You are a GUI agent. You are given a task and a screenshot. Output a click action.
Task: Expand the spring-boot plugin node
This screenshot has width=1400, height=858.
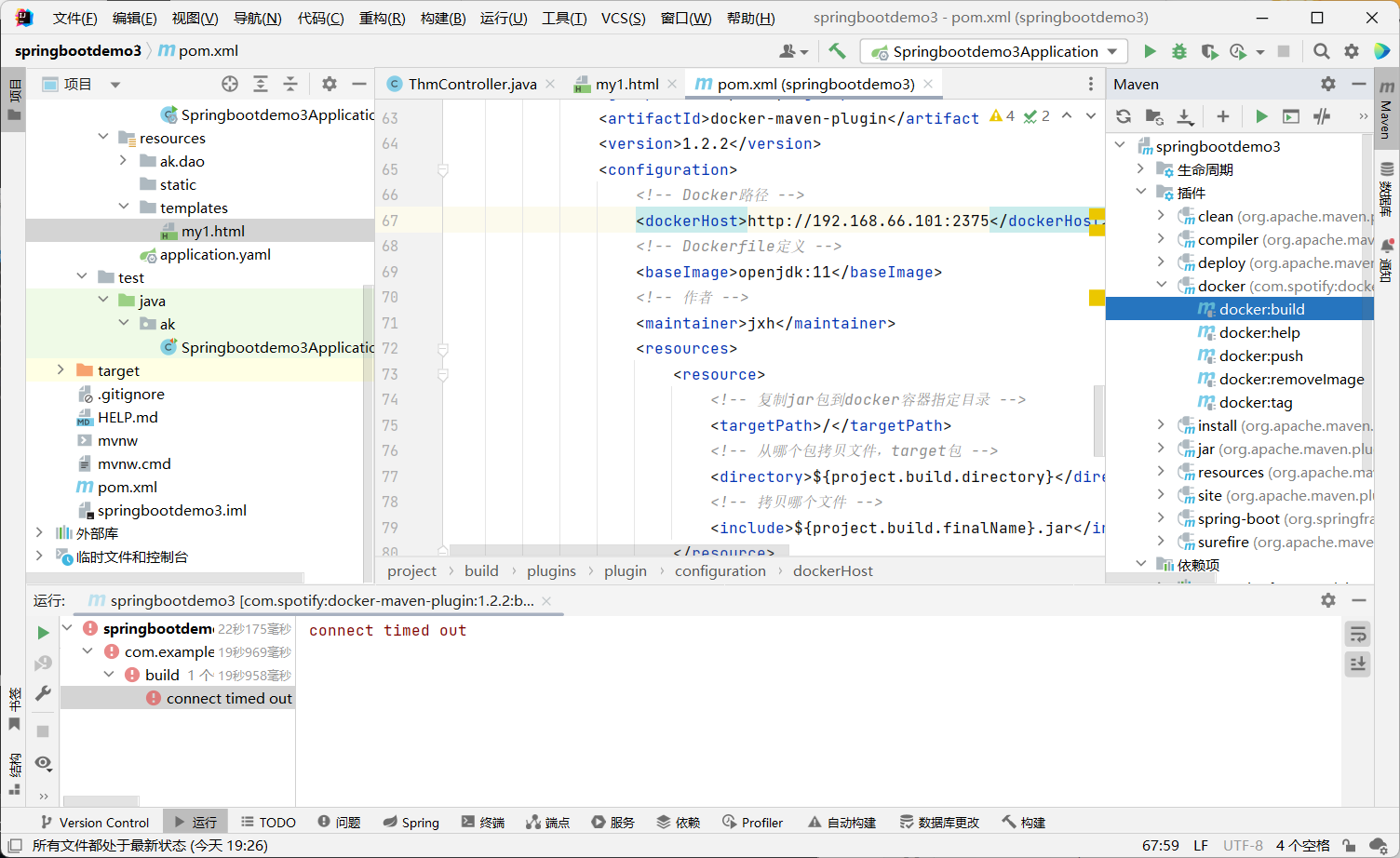pos(1162,517)
